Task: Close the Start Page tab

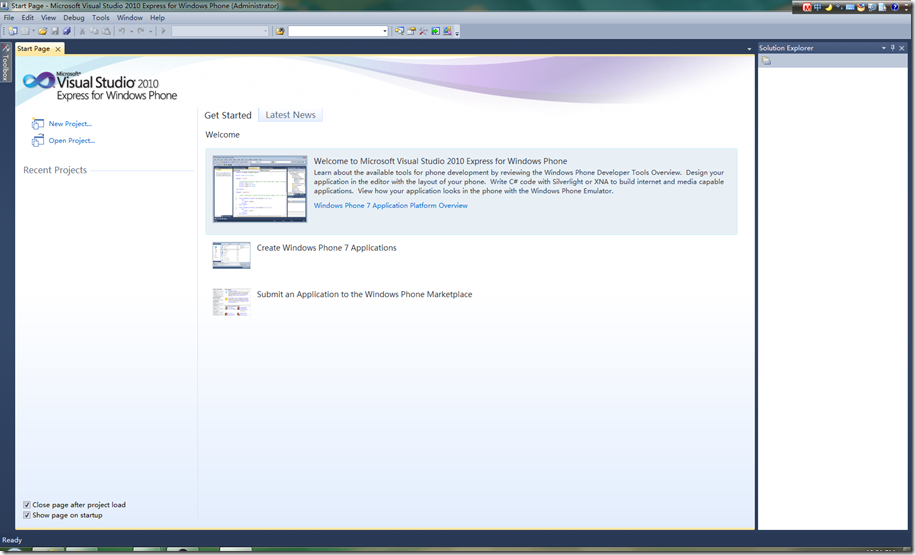Action: [x=58, y=49]
